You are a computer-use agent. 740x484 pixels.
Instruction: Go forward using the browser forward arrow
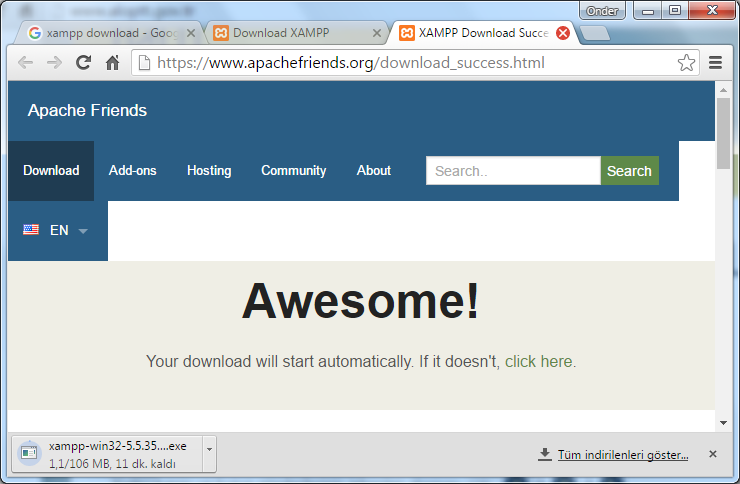[54, 63]
